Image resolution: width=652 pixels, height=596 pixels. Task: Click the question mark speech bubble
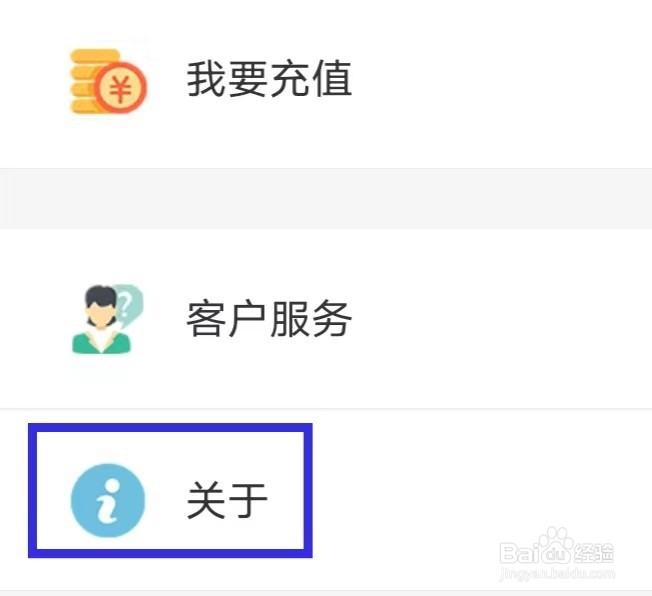pyautogui.click(x=128, y=304)
